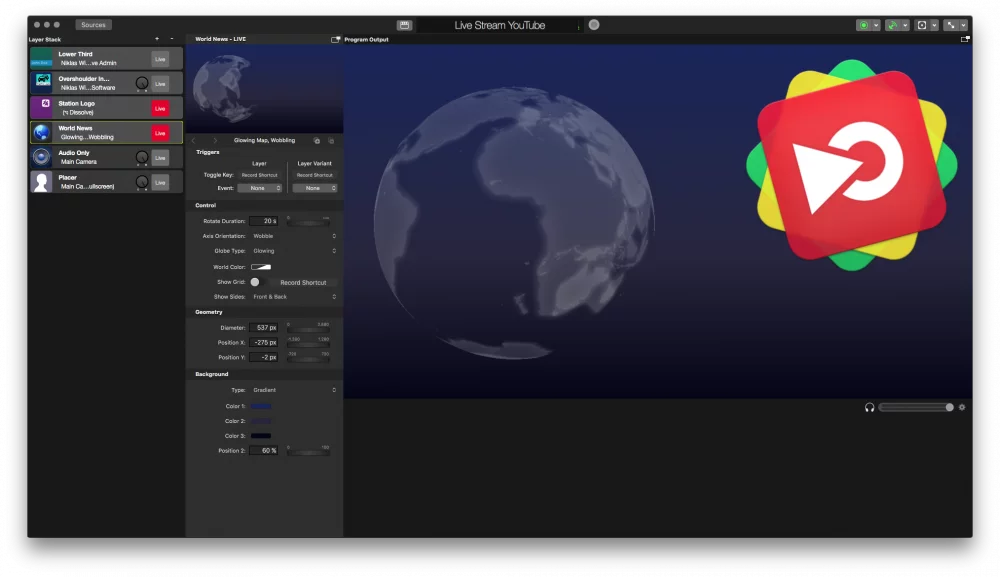Open snapshot output dropdown arrow
This screenshot has height=577, width=1000.
[x=934, y=26]
